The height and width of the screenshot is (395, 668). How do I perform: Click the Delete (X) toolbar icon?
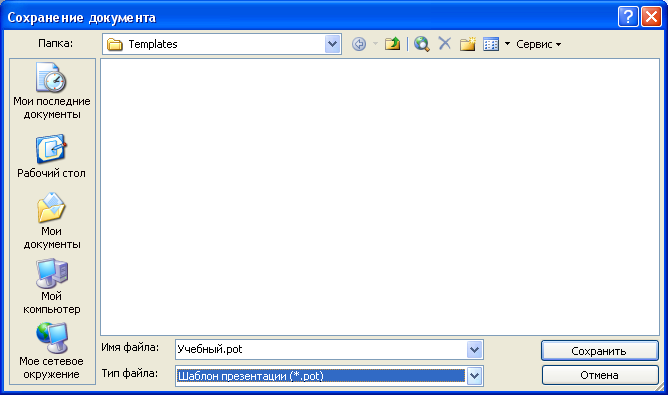[x=445, y=43]
